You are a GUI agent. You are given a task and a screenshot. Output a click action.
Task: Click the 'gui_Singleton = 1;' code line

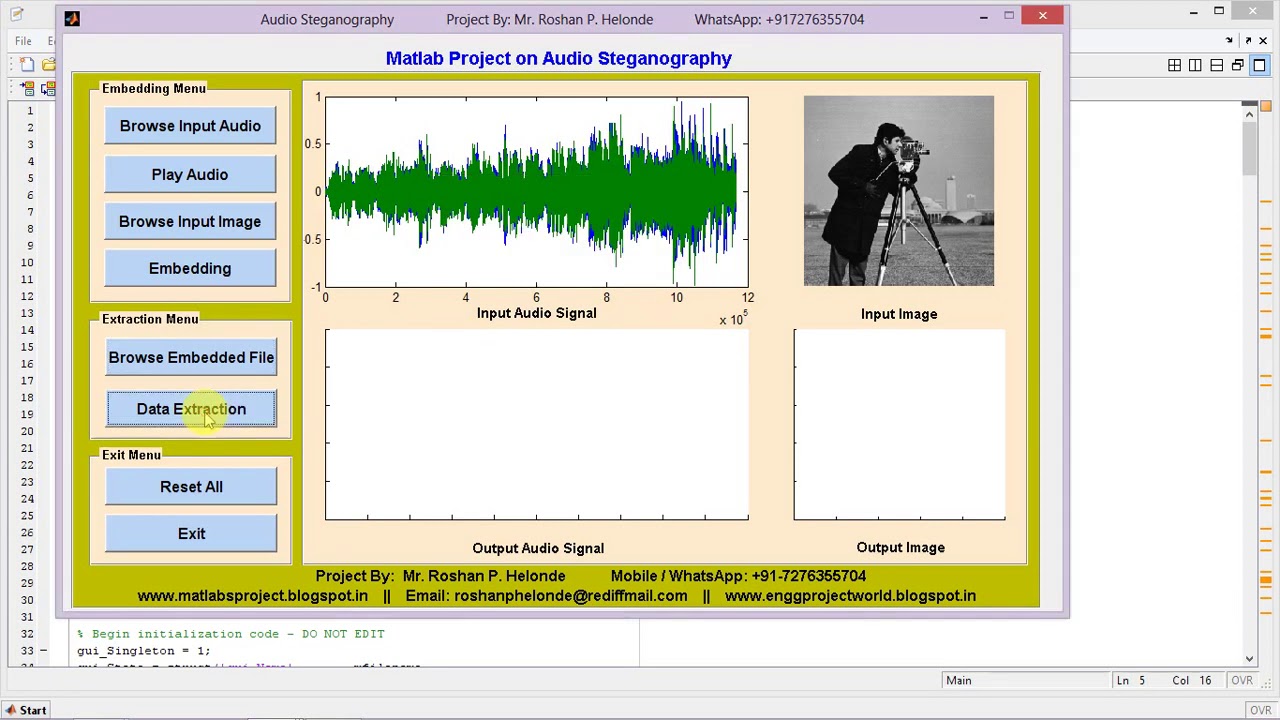(x=143, y=651)
